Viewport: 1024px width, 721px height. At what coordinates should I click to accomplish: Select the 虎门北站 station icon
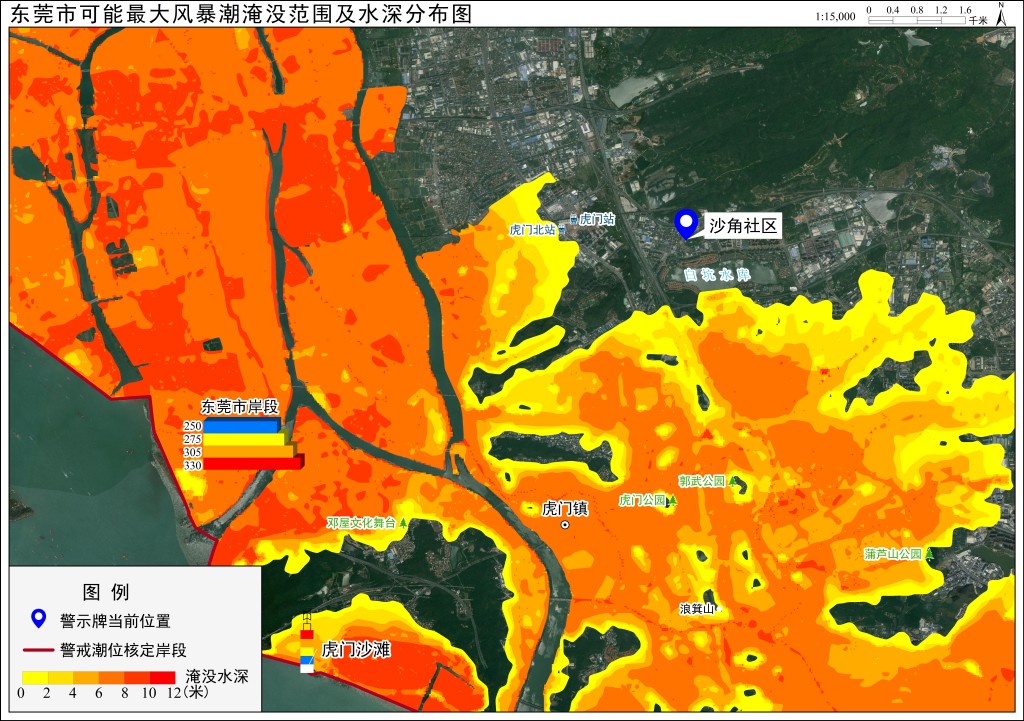click(x=561, y=230)
